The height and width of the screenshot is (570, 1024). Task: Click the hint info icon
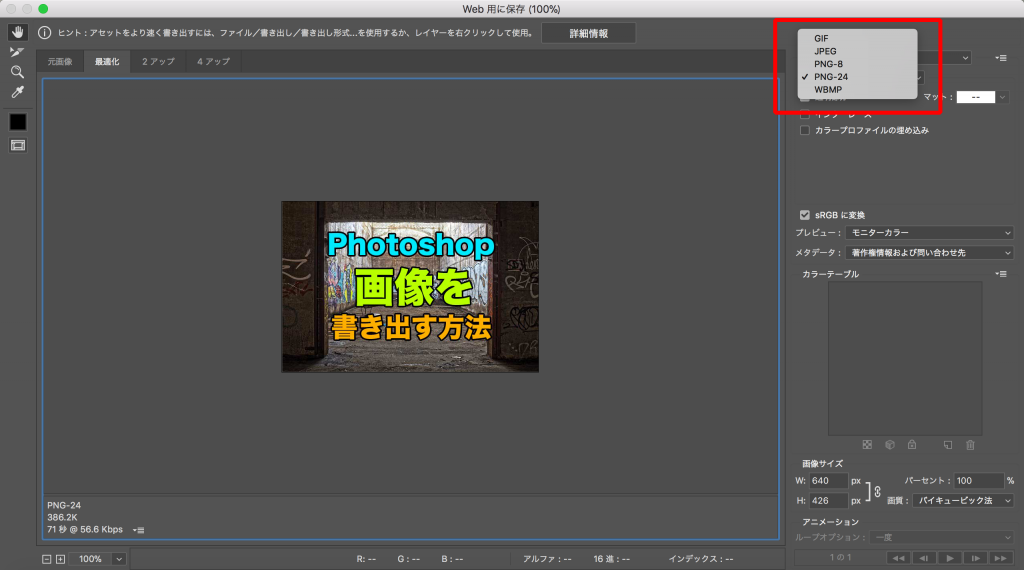click(44, 33)
